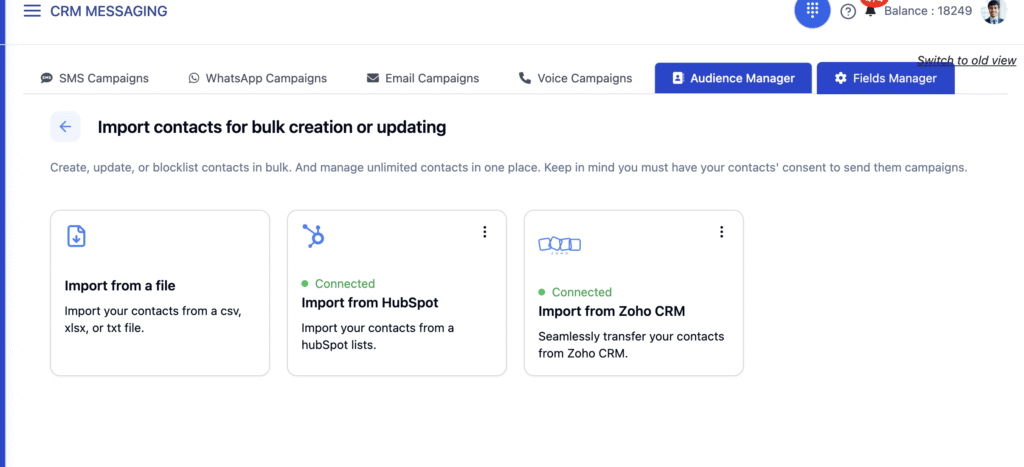1024x467 pixels.
Task: Select the HubSpot logo icon
Action: pos(313,236)
